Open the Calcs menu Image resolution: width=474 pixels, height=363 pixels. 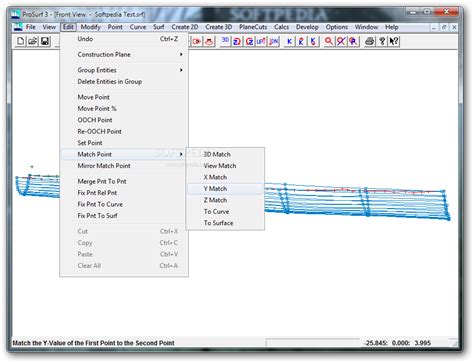click(281, 27)
